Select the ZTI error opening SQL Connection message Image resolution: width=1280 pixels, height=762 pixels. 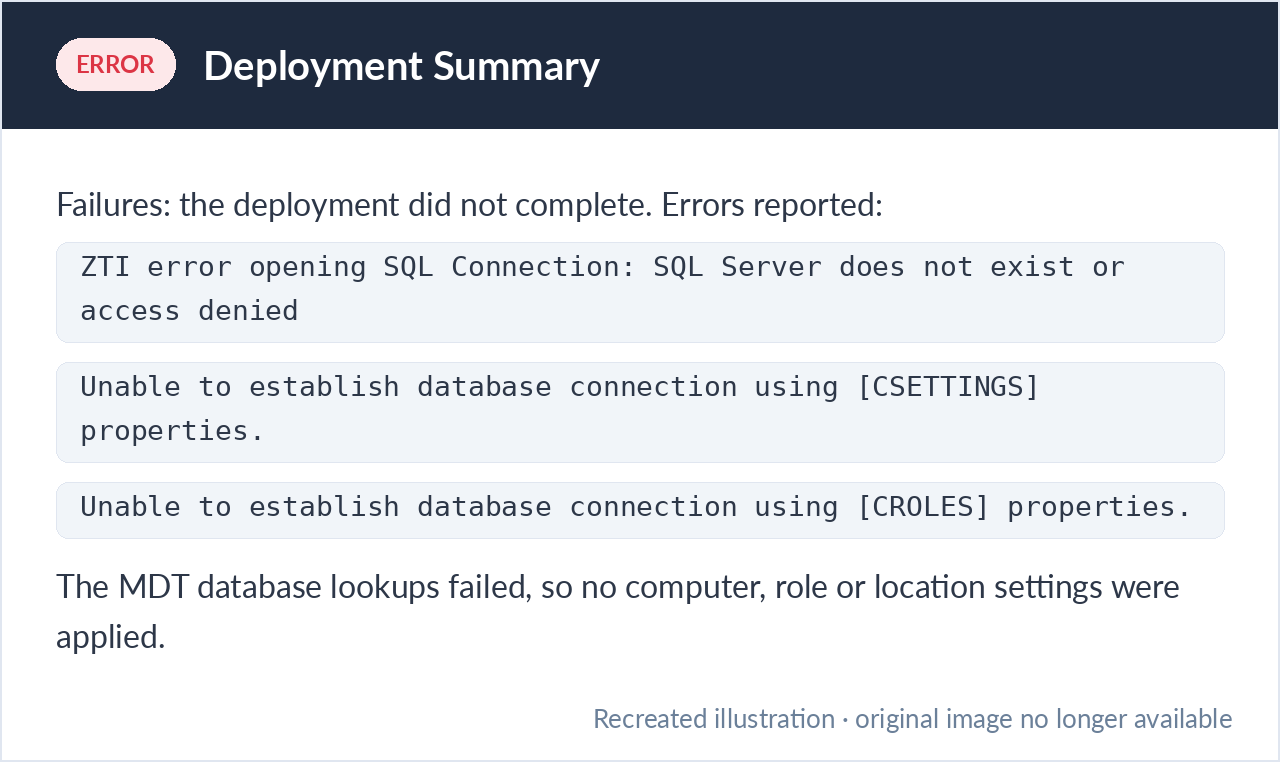coord(640,292)
